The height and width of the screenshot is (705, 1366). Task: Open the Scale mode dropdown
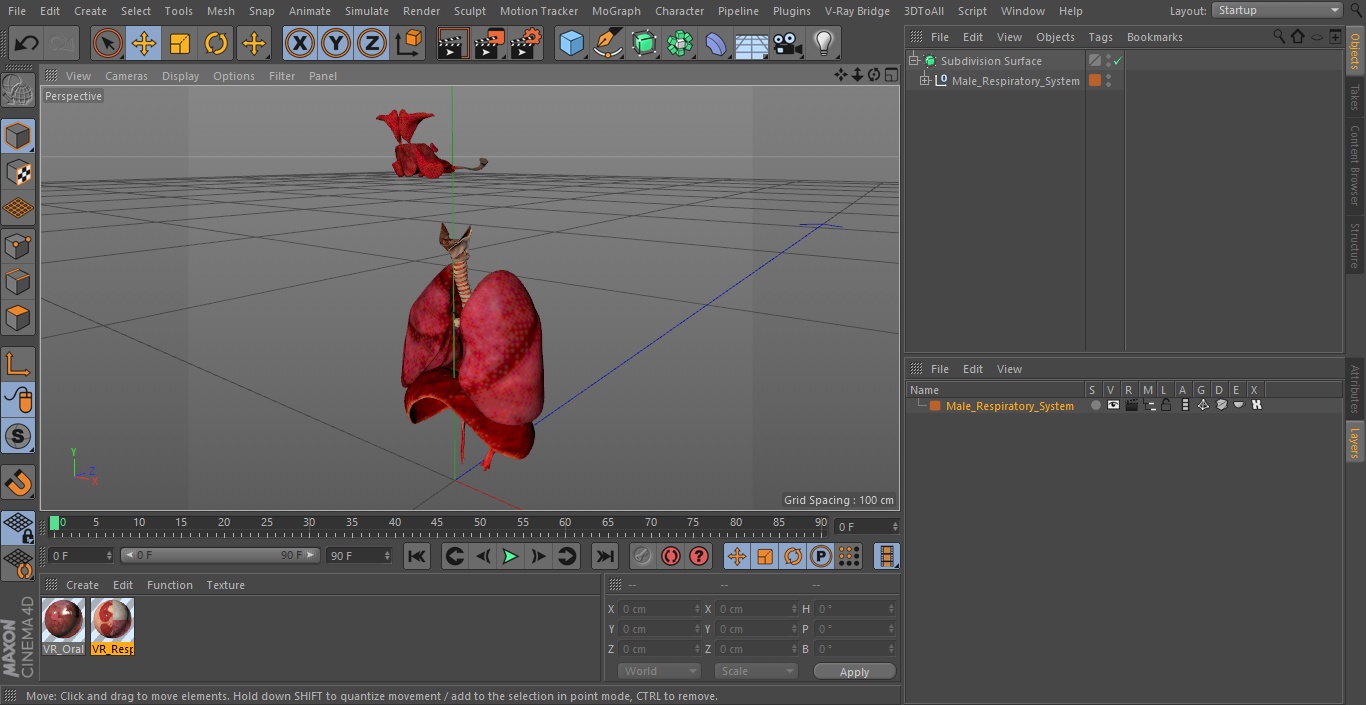756,671
